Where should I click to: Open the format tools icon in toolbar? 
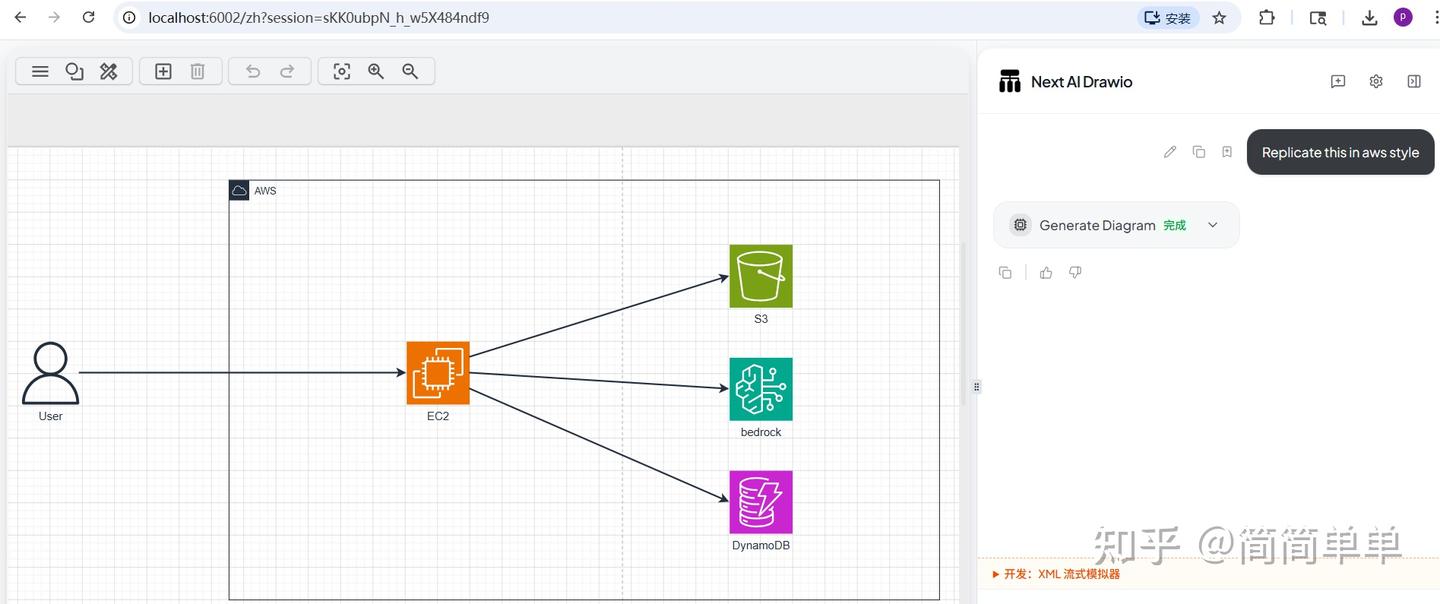coord(109,71)
